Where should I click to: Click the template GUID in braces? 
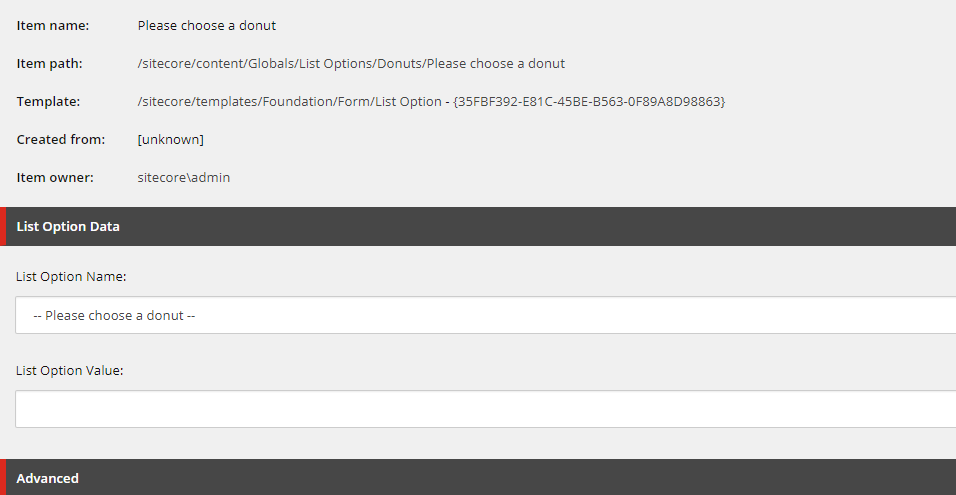589,102
